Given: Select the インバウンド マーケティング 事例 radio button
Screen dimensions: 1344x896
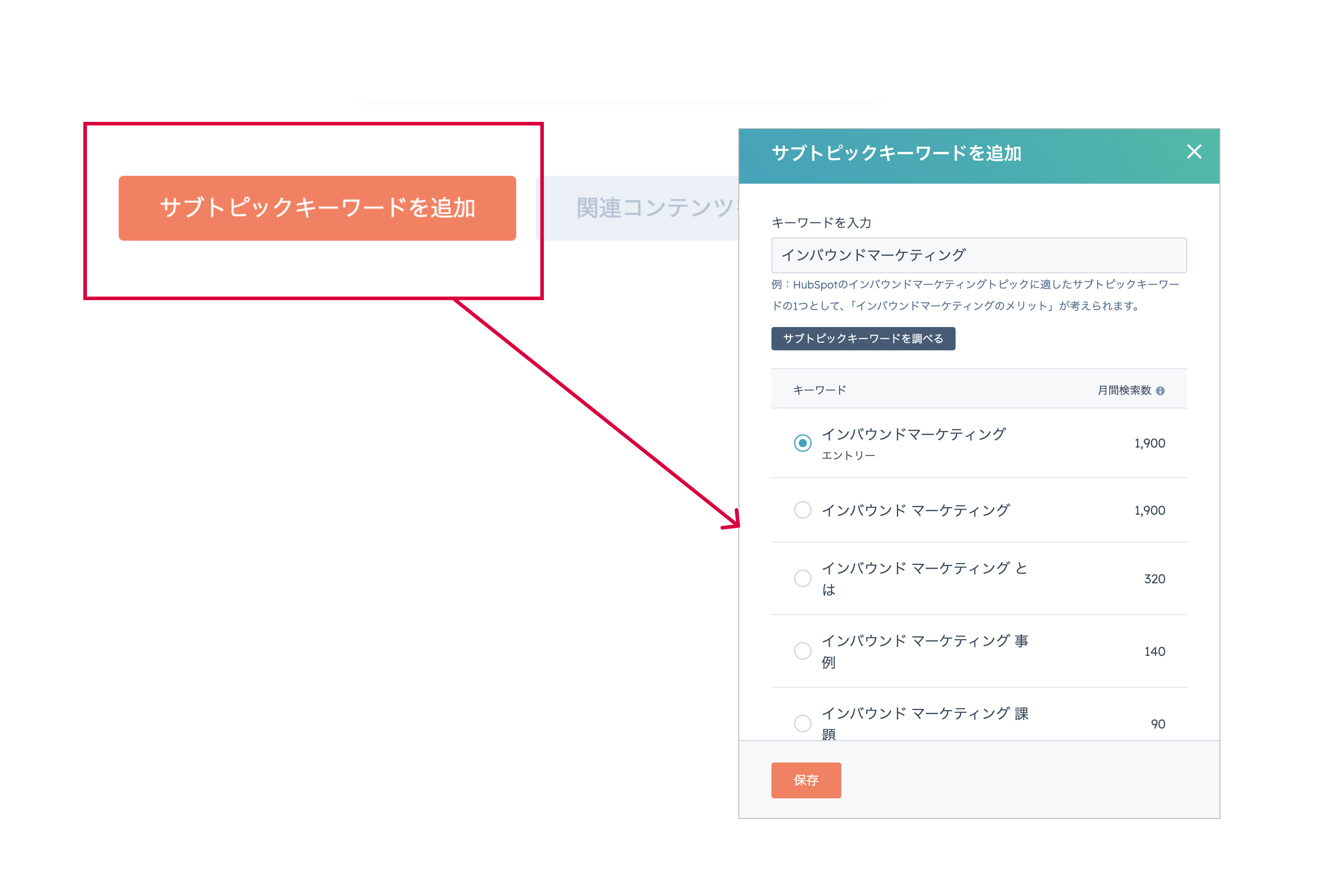Looking at the screenshot, I should pyautogui.click(x=802, y=651).
